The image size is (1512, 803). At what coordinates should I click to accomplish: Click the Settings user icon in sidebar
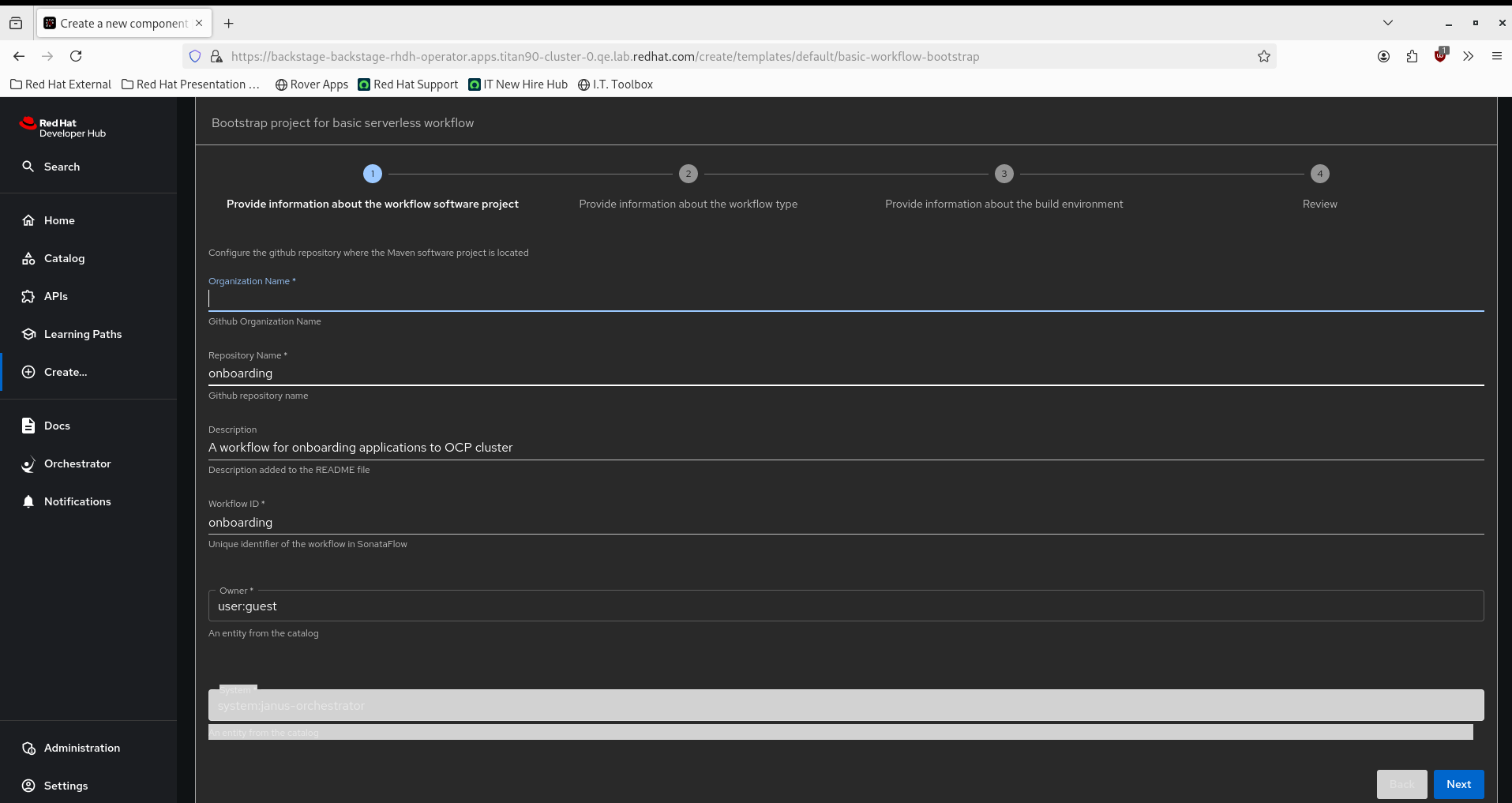28,786
